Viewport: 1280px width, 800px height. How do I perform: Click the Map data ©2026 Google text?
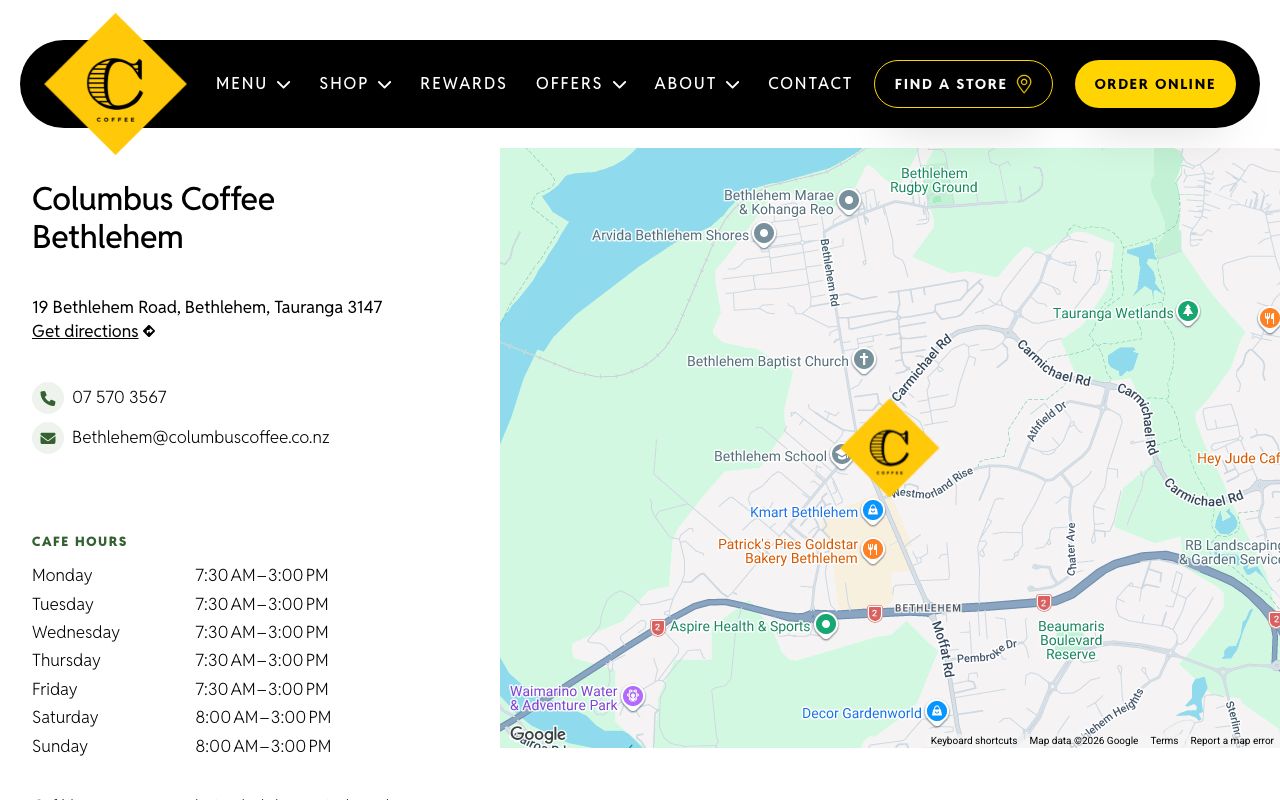point(1084,741)
